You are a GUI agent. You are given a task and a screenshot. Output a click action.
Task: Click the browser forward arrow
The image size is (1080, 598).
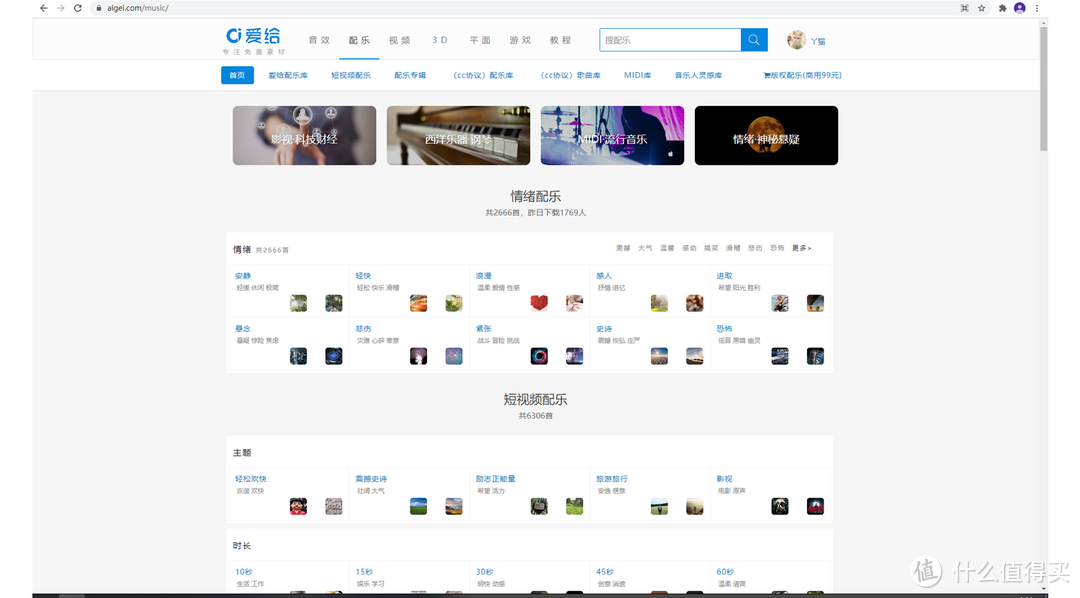[x=61, y=8]
